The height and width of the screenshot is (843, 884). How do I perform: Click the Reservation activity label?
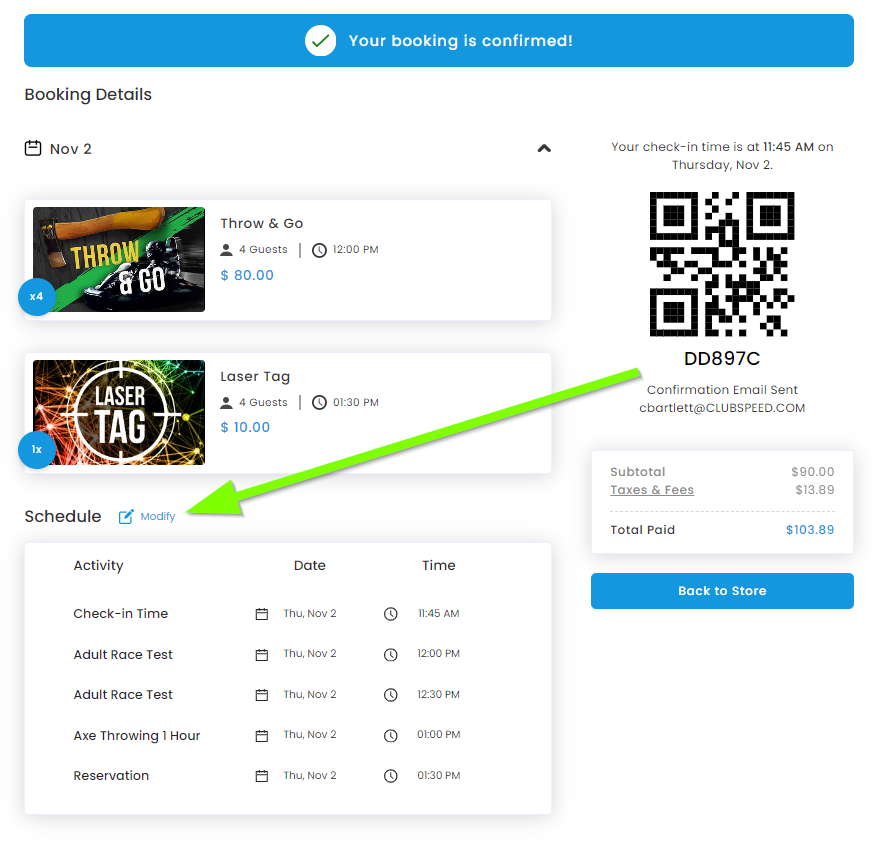pyautogui.click(x=111, y=775)
